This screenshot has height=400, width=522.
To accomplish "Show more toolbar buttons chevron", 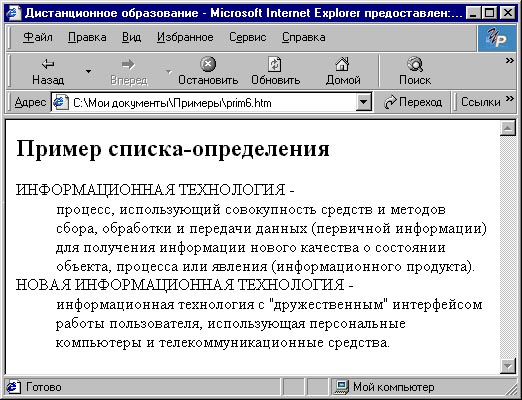I will [x=509, y=61].
